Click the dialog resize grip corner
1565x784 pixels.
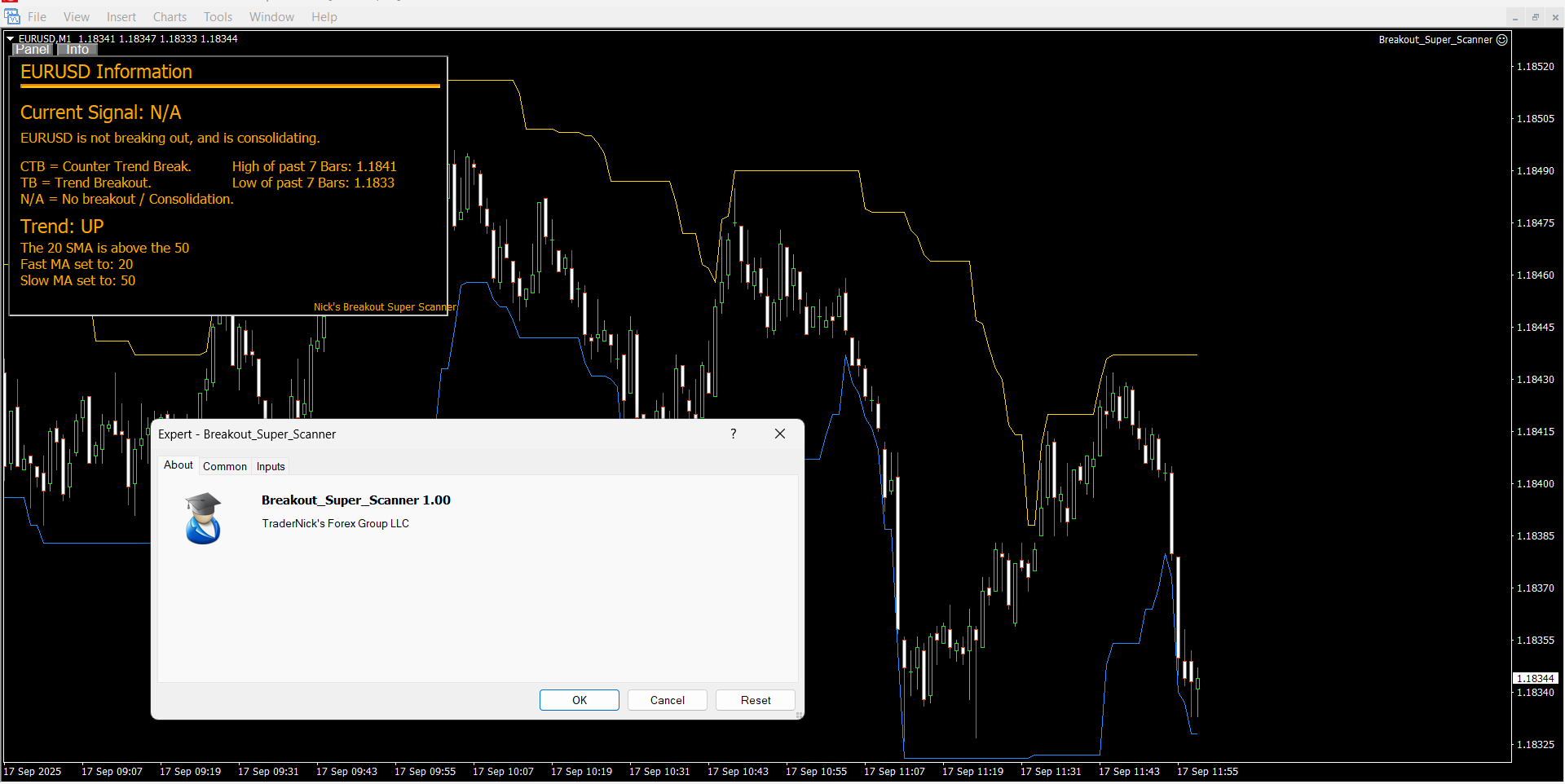click(799, 715)
